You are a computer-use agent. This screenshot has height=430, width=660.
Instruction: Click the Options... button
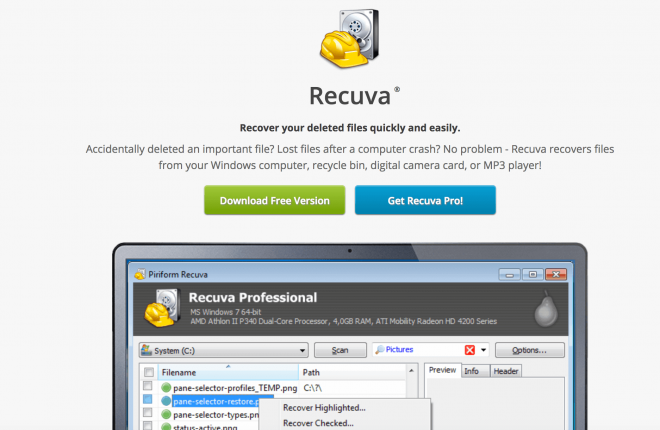point(530,350)
